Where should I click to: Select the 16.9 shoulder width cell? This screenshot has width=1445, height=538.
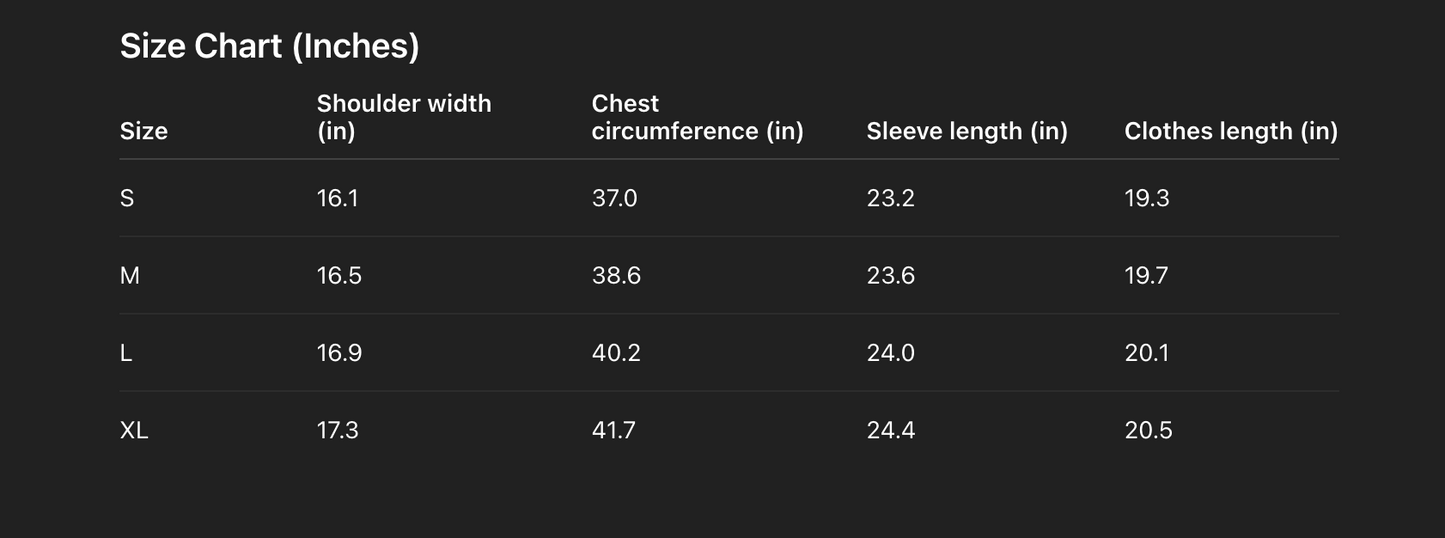click(339, 353)
